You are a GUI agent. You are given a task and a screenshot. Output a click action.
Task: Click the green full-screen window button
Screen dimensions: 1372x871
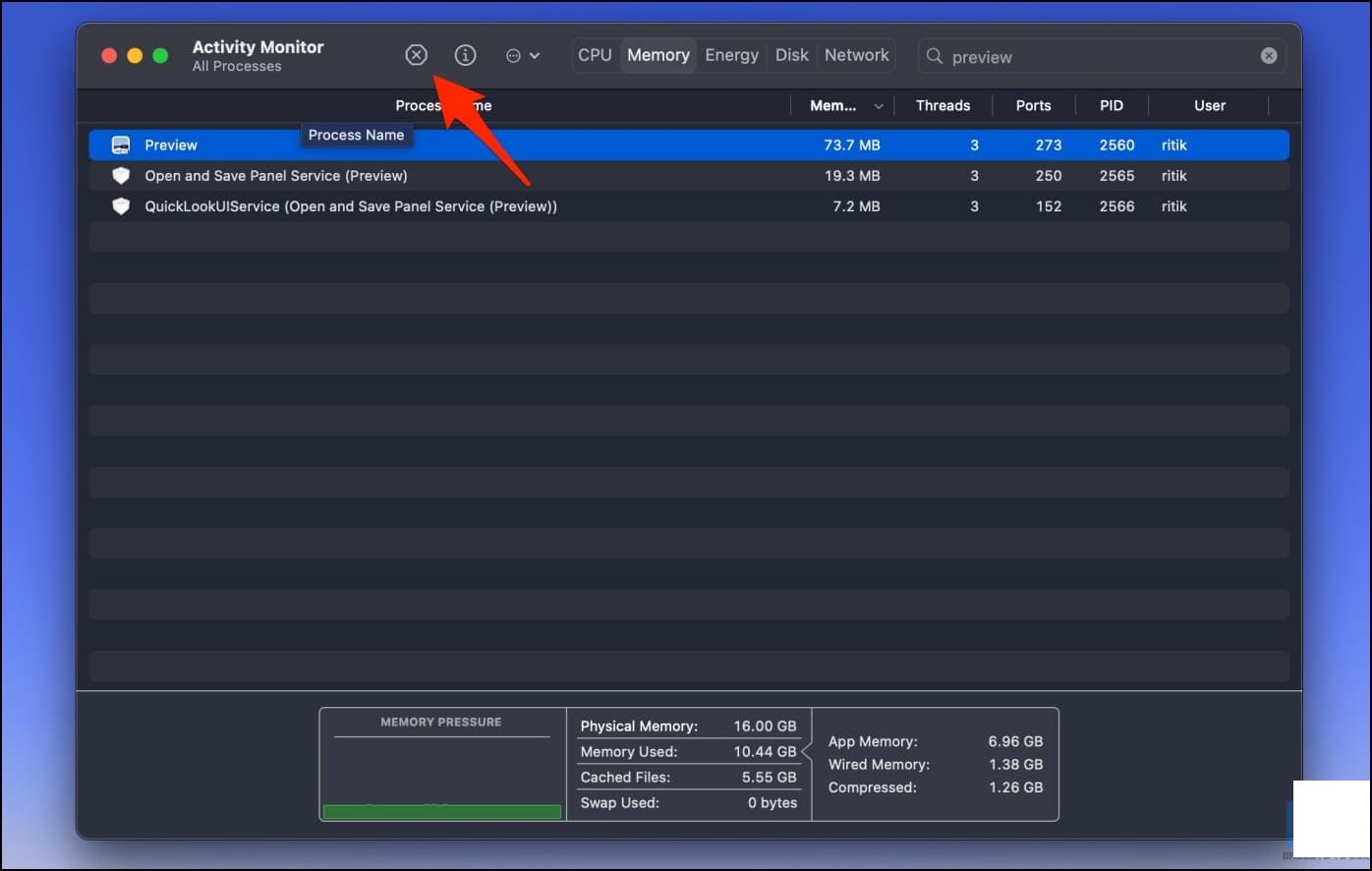pyautogui.click(x=160, y=56)
